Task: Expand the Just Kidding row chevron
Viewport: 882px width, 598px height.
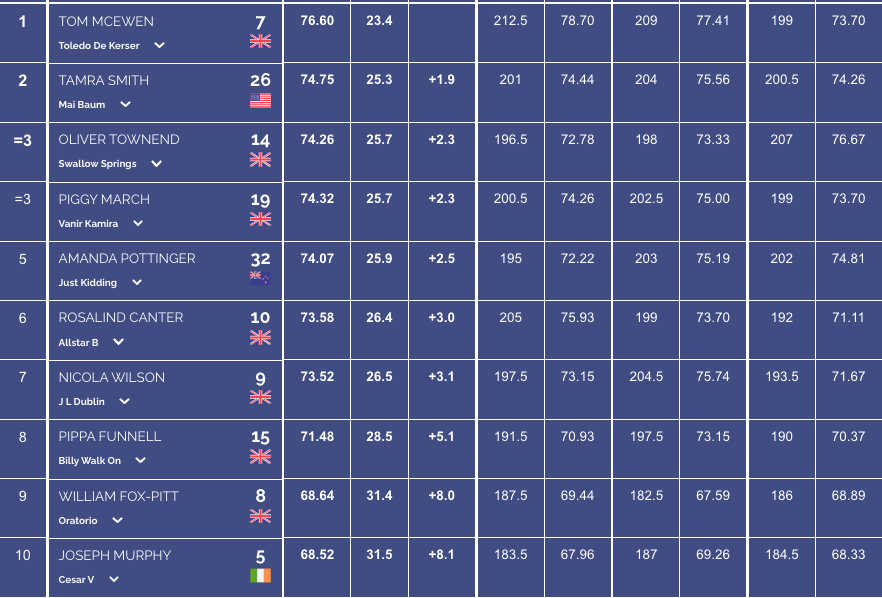Action: 137,282
